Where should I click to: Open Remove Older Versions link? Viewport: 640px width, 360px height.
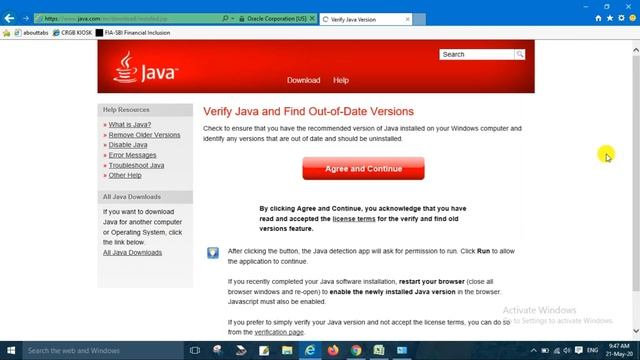coord(144,135)
